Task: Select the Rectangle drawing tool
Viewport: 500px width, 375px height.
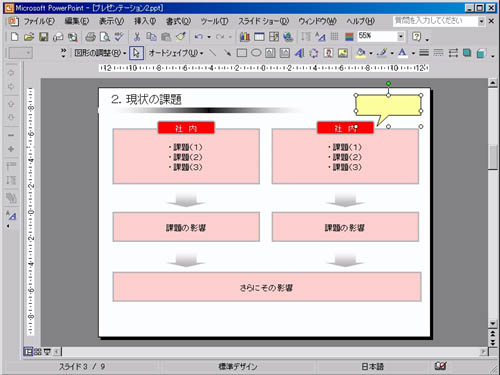Action: click(x=241, y=53)
